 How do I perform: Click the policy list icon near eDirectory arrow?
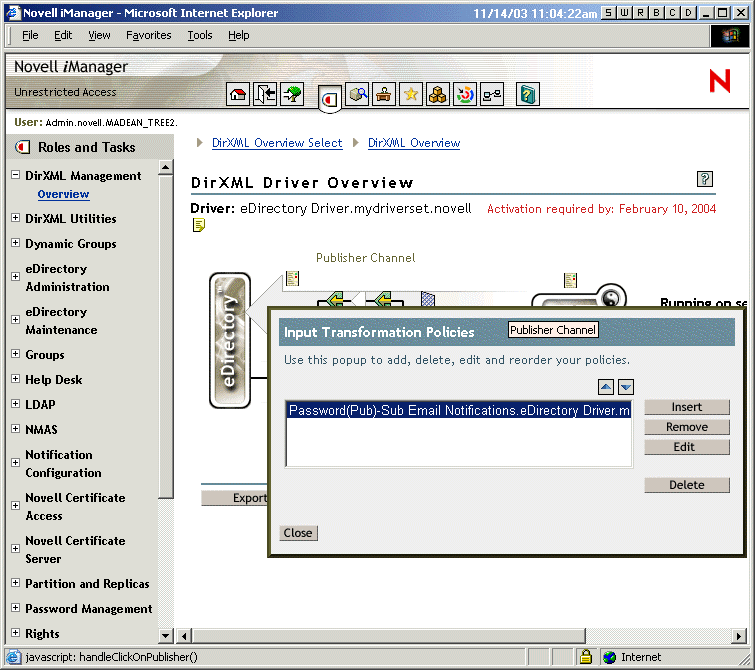click(x=293, y=278)
